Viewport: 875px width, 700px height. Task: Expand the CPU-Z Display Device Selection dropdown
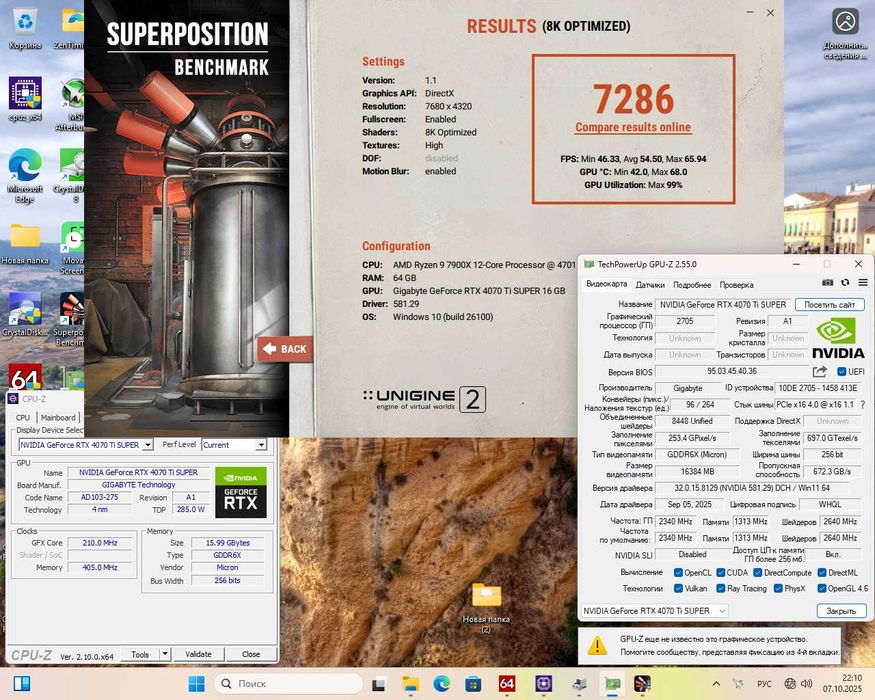point(147,445)
